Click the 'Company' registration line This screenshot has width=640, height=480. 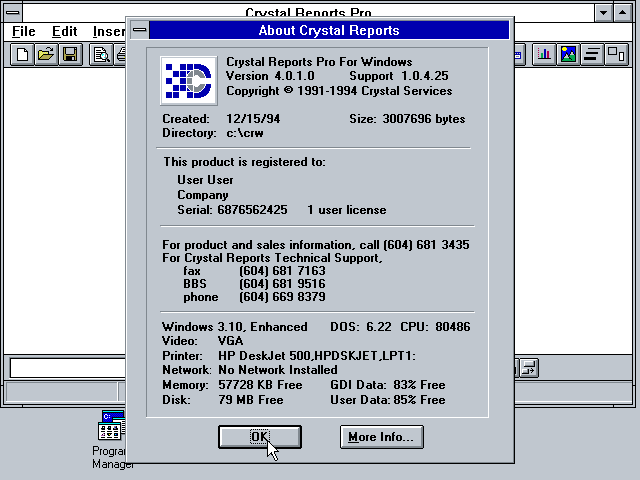202,195
